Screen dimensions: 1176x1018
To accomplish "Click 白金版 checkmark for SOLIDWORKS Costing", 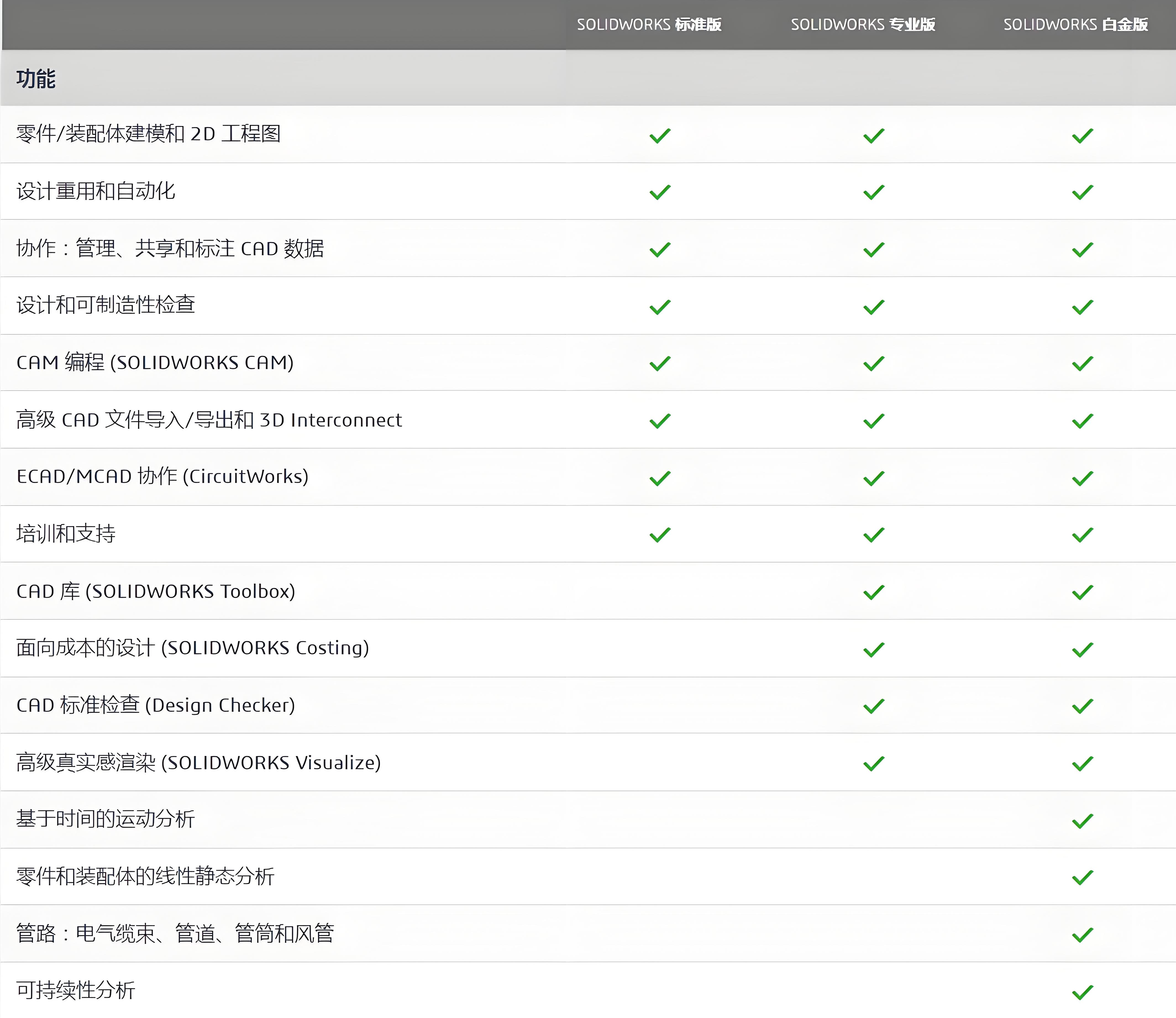I will click(x=1083, y=649).
